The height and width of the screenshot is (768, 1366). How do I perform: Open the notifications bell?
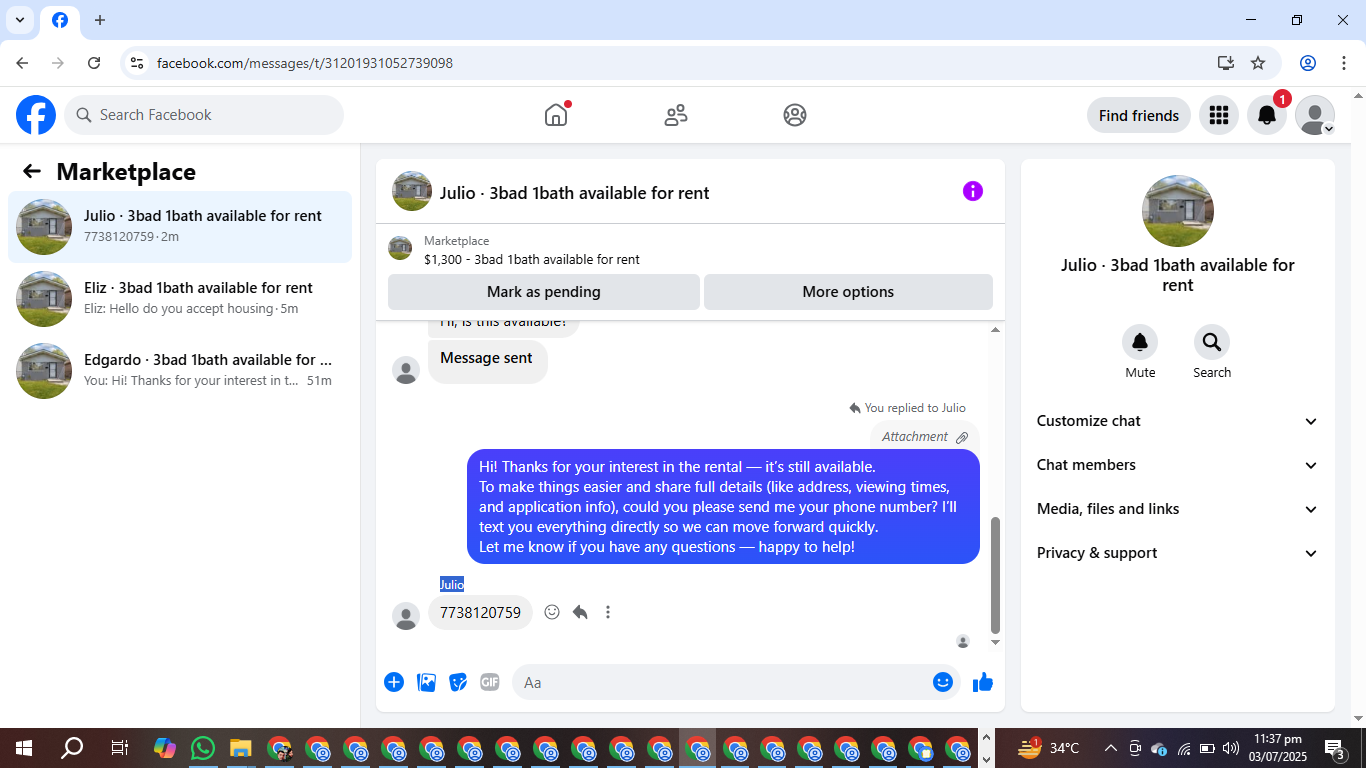(x=1267, y=115)
